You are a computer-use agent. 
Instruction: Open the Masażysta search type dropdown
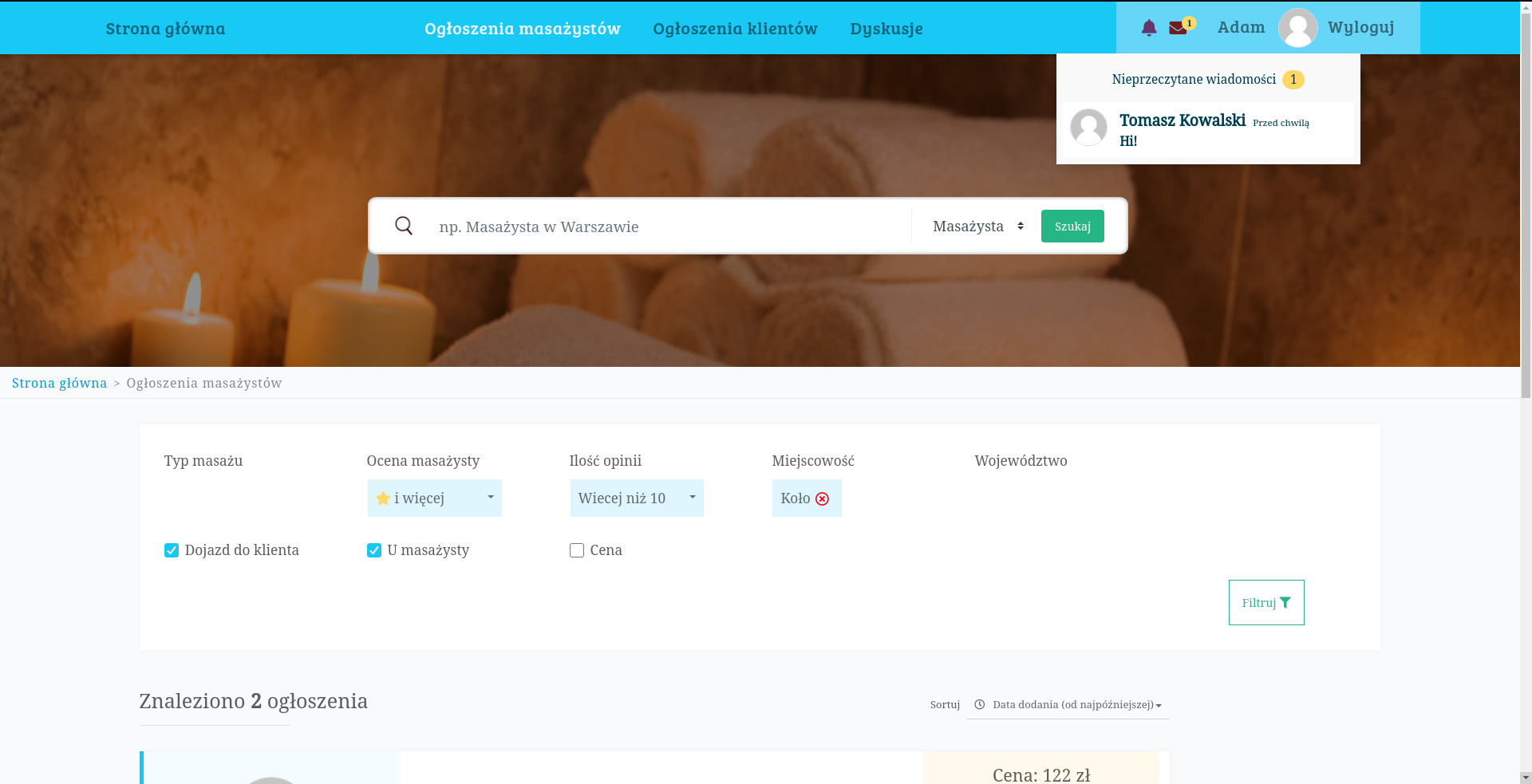tap(977, 226)
